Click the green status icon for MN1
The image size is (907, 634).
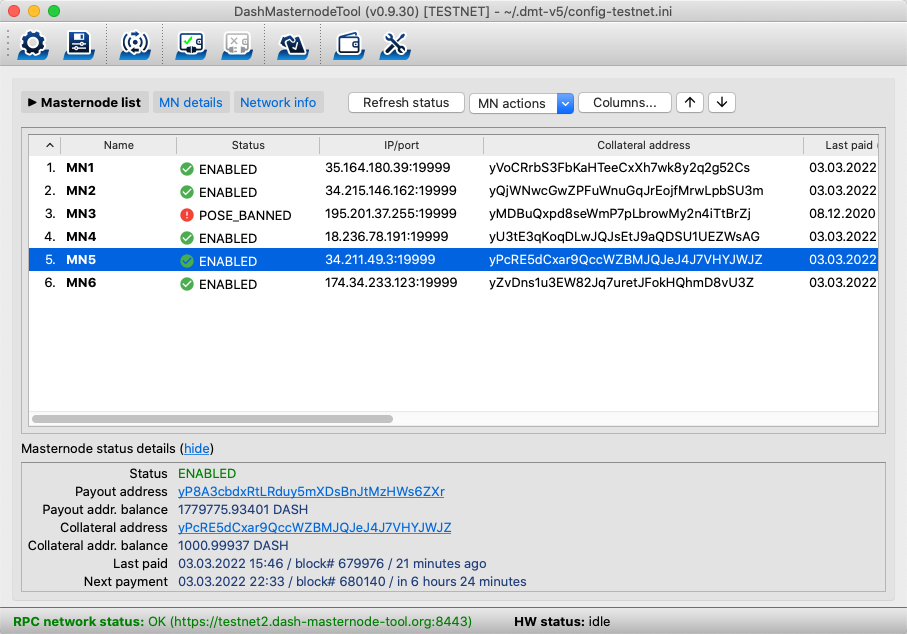187,169
